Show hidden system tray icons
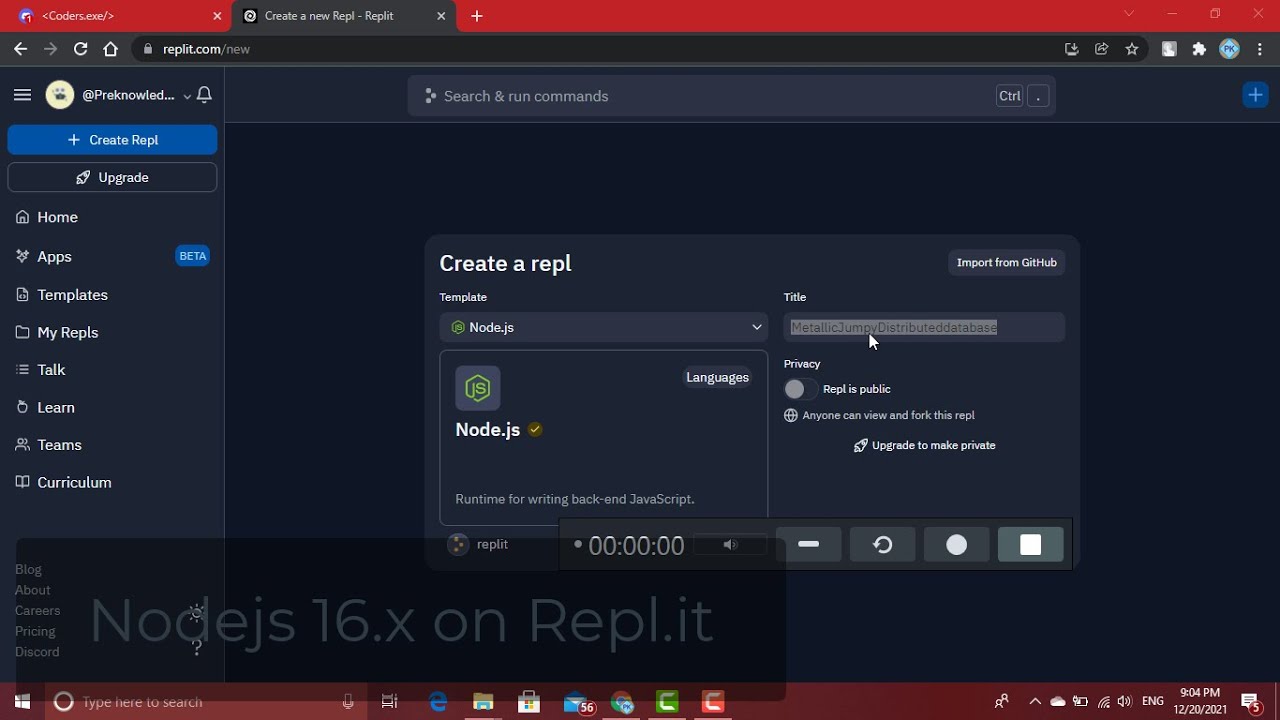This screenshot has width=1280, height=720. tap(1034, 702)
